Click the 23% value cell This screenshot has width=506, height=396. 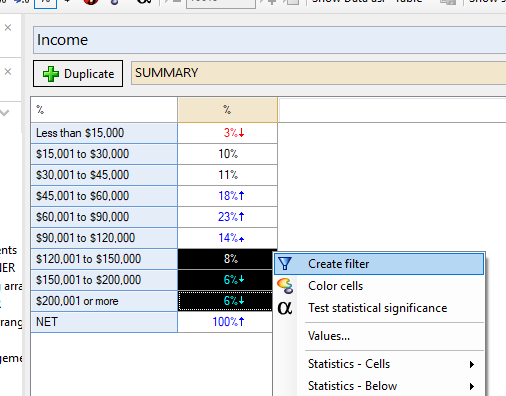tap(227, 217)
